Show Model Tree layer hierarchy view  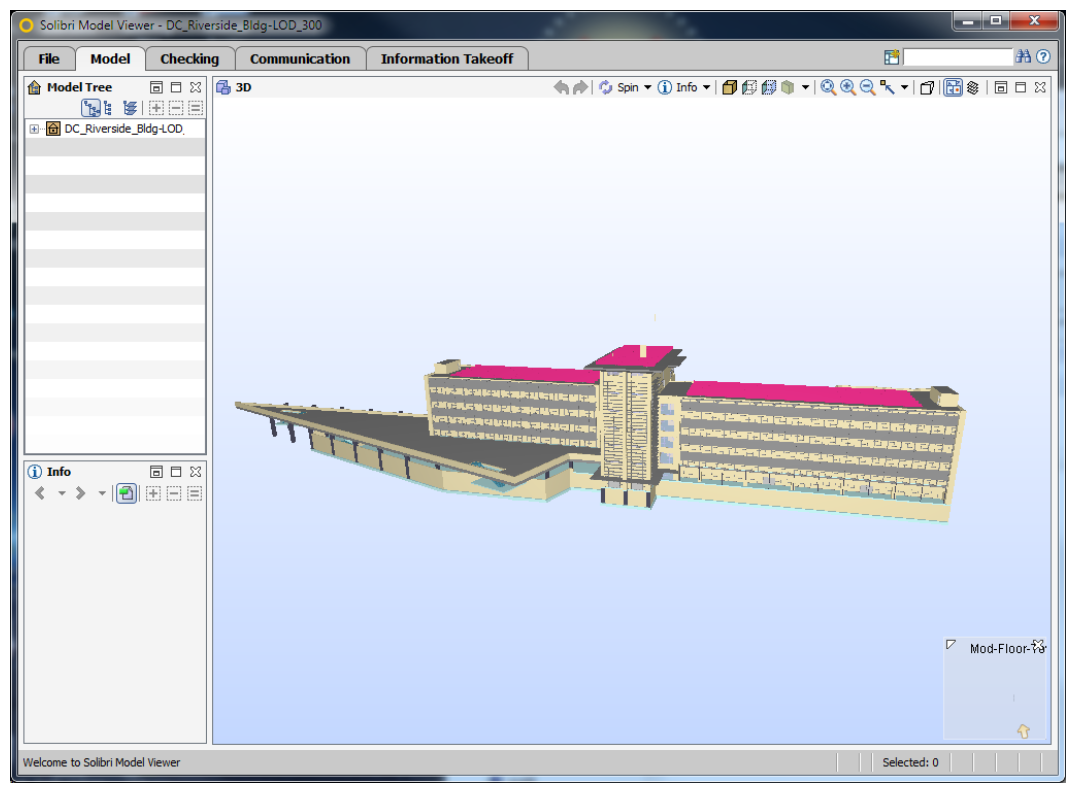point(129,108)
